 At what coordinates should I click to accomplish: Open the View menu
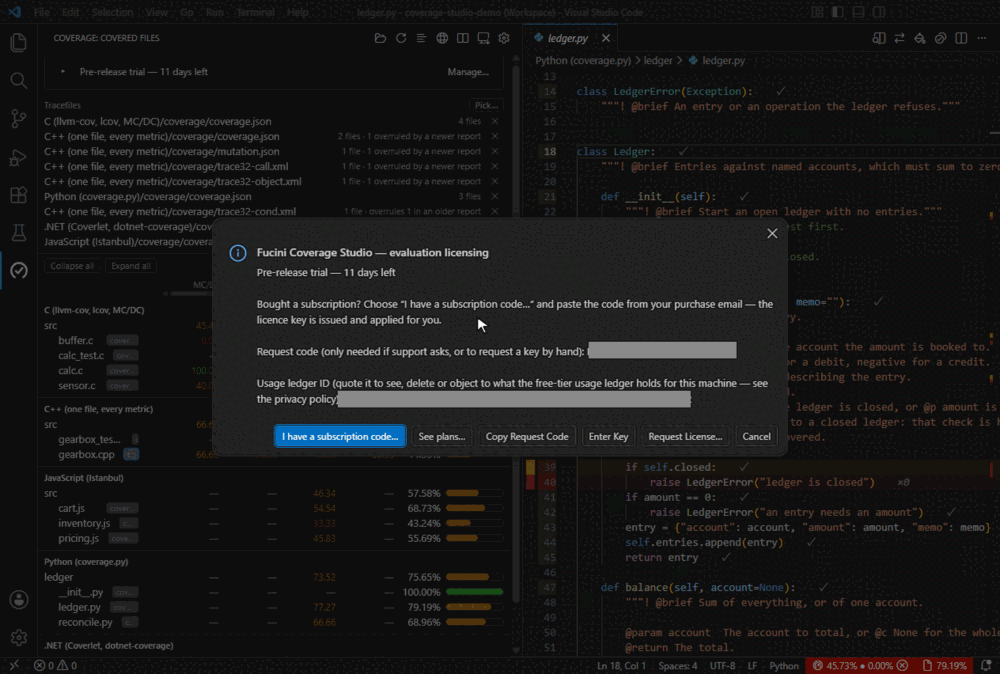click(156, 12)
